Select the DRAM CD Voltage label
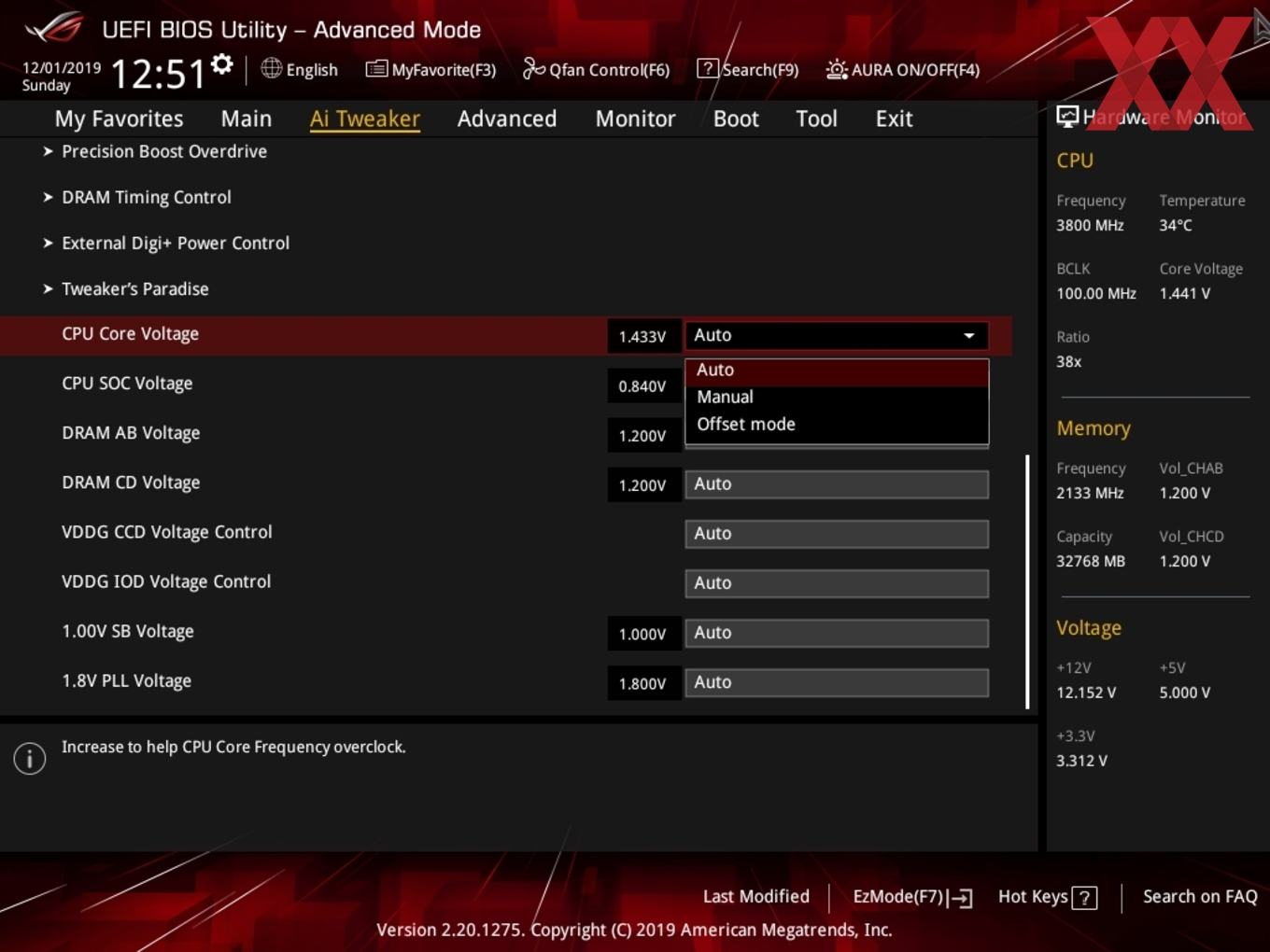1270x952 pixels. [x=131, y=483]
